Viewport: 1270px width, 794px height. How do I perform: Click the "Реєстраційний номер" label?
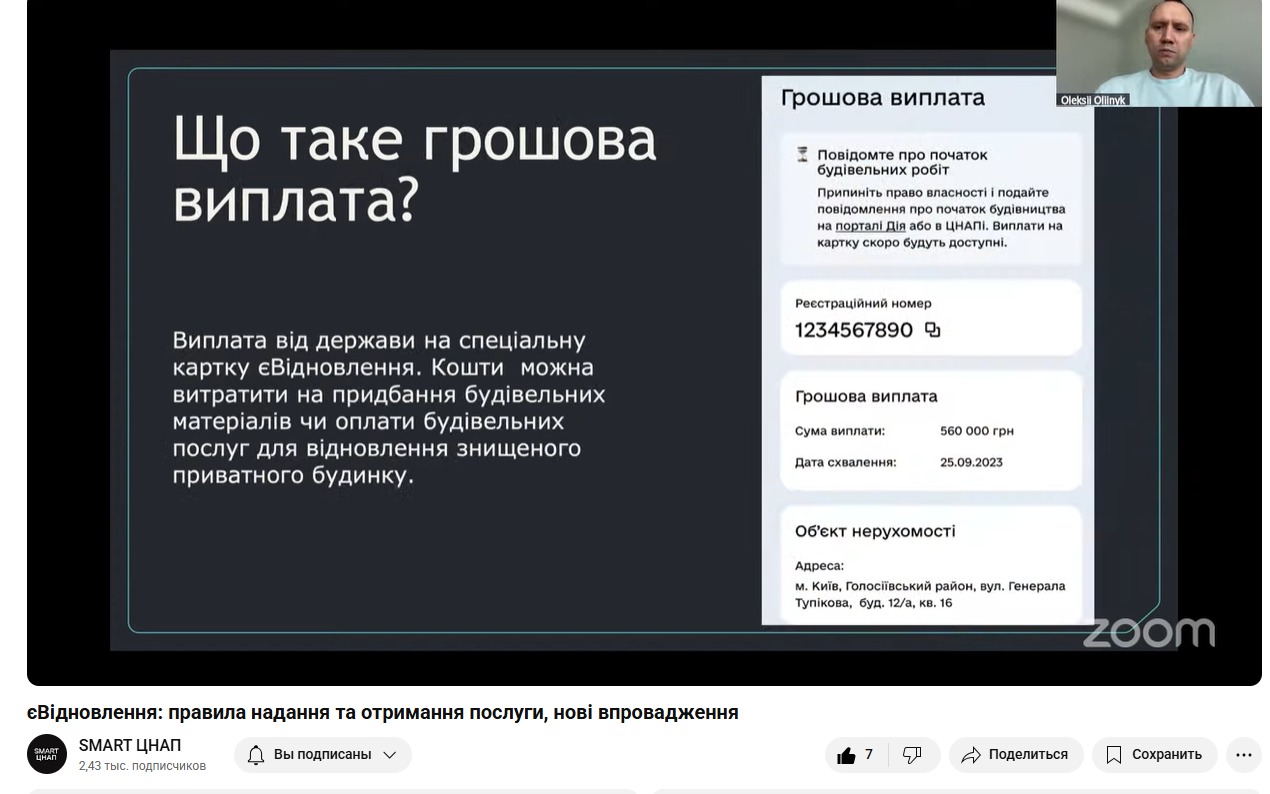(x=863, y=303)
